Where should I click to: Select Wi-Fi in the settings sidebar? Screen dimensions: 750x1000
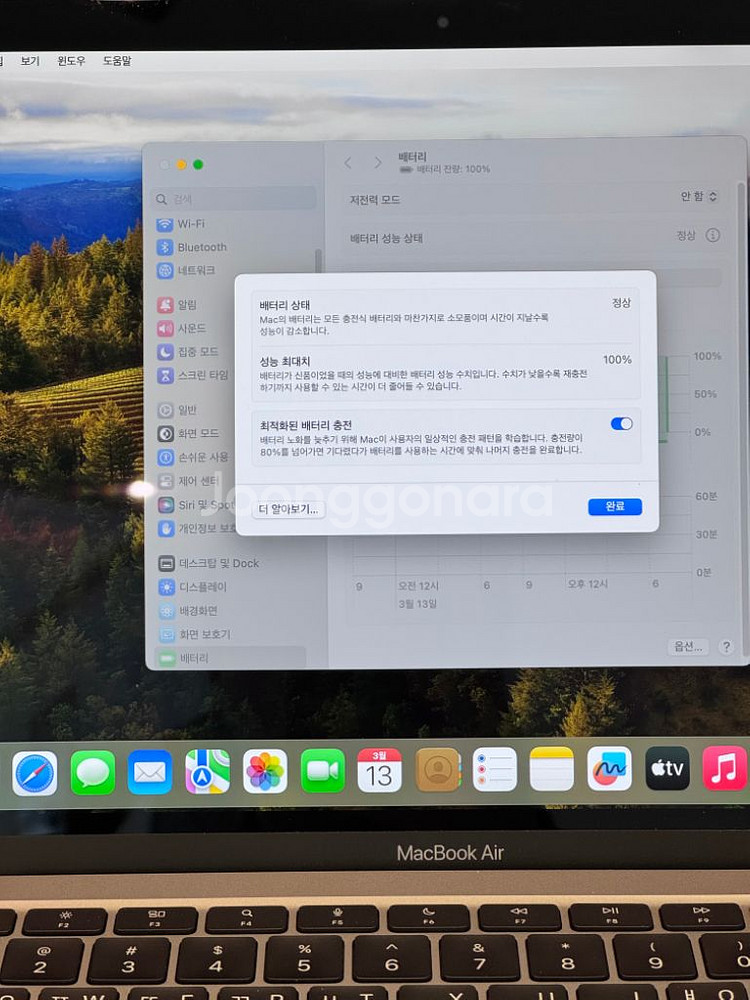pos(181,224)
